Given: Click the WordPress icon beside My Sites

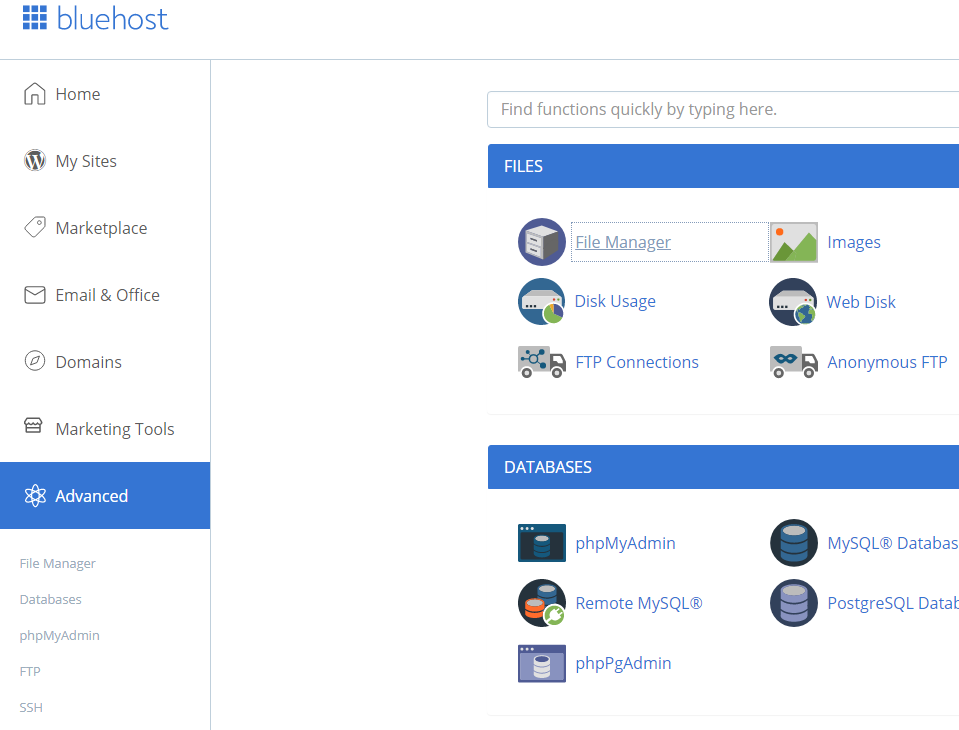Looking at the screenshot, I should coord(35,161).
